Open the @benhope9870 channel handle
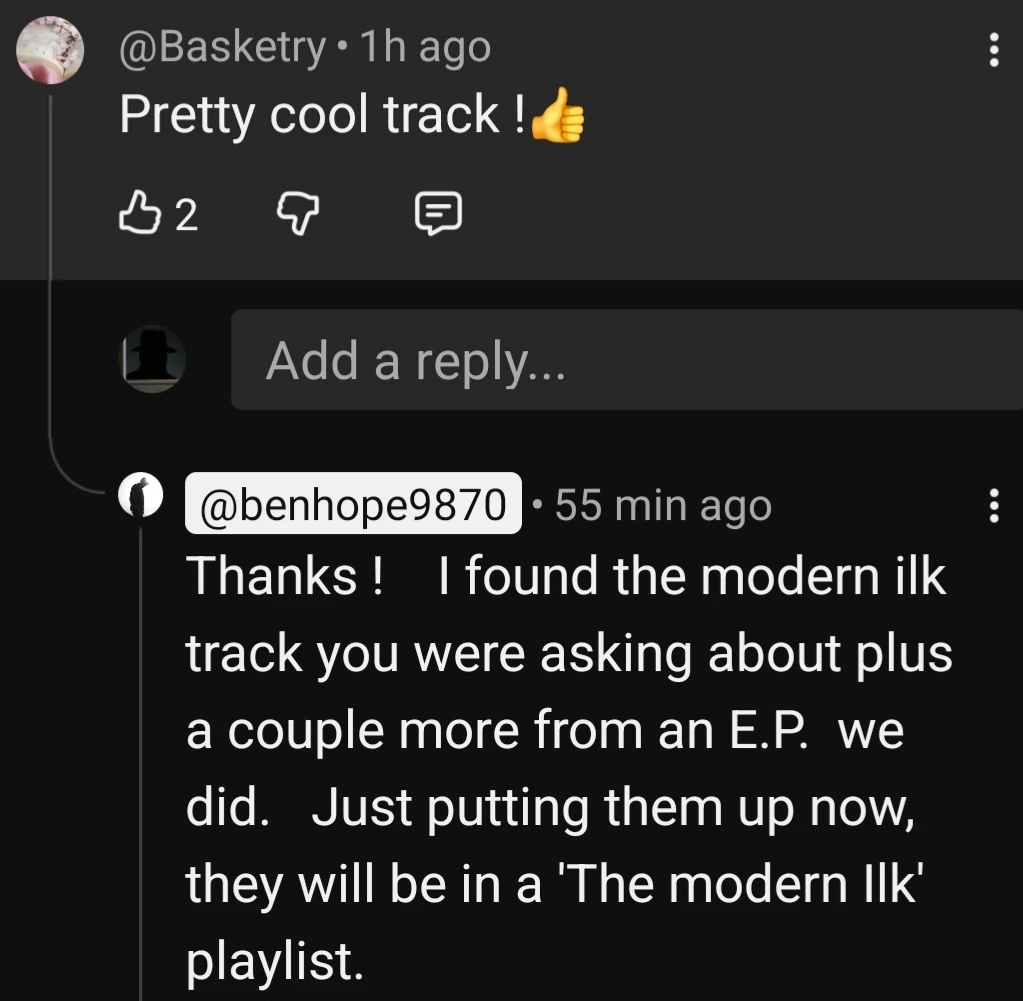This screenshot has height=1001, width=1023. pos(354,505)
